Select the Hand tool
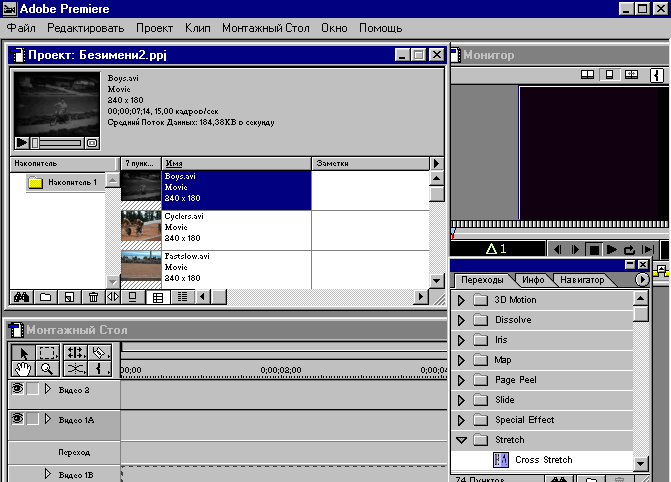 (x=23, y=369)
